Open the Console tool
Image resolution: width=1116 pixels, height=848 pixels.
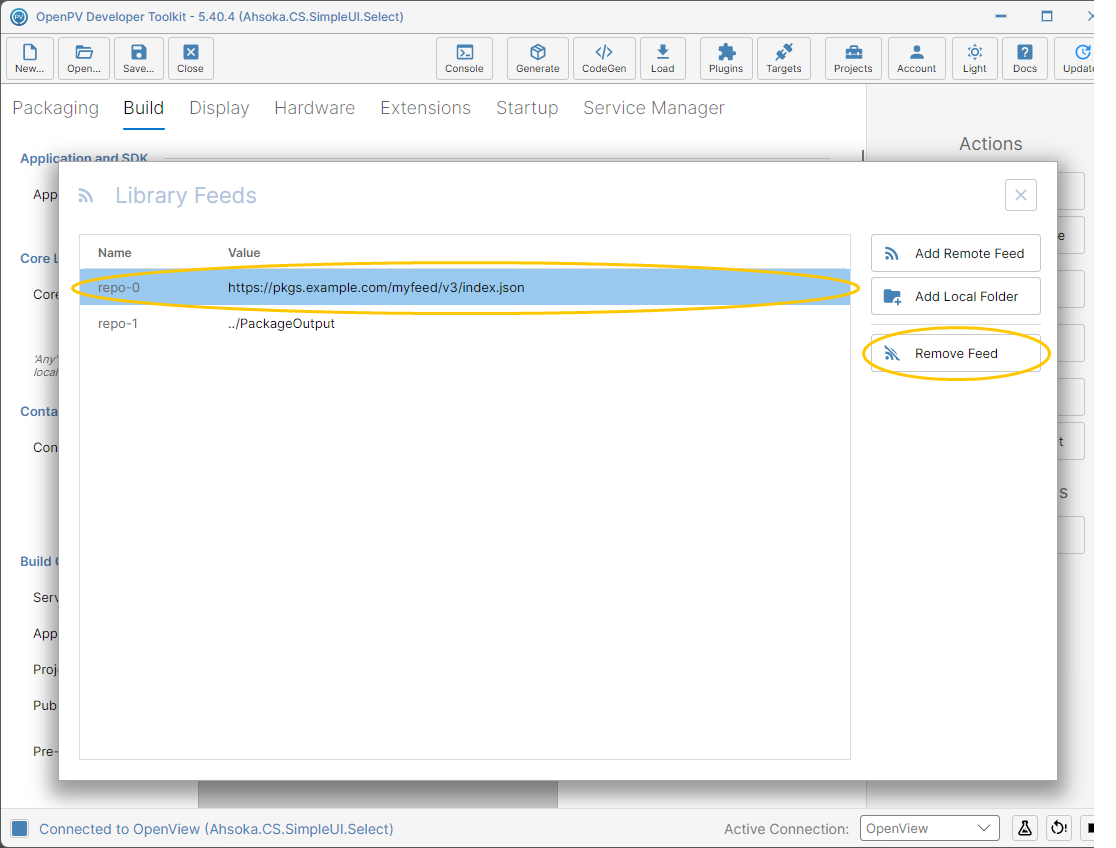464,58
